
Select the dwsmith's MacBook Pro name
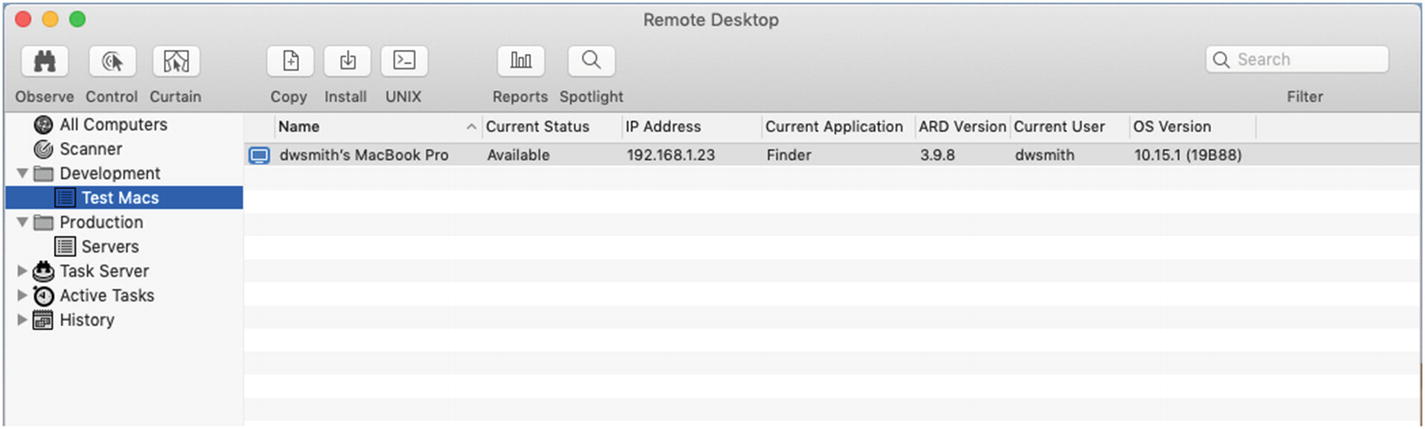tap(364, 155)
